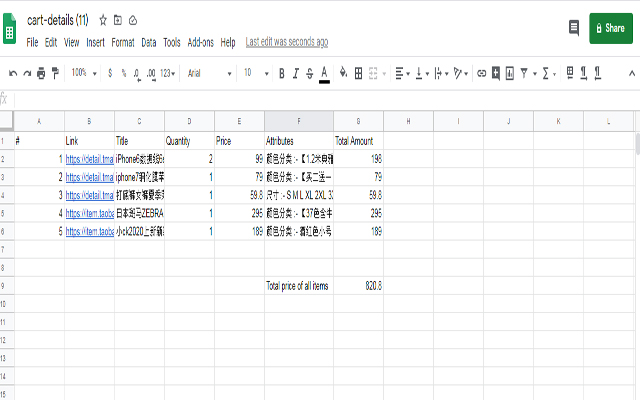Insert a comment from toolbar
640x400 pixels.
pyautogui.click(x=496, y=73)
